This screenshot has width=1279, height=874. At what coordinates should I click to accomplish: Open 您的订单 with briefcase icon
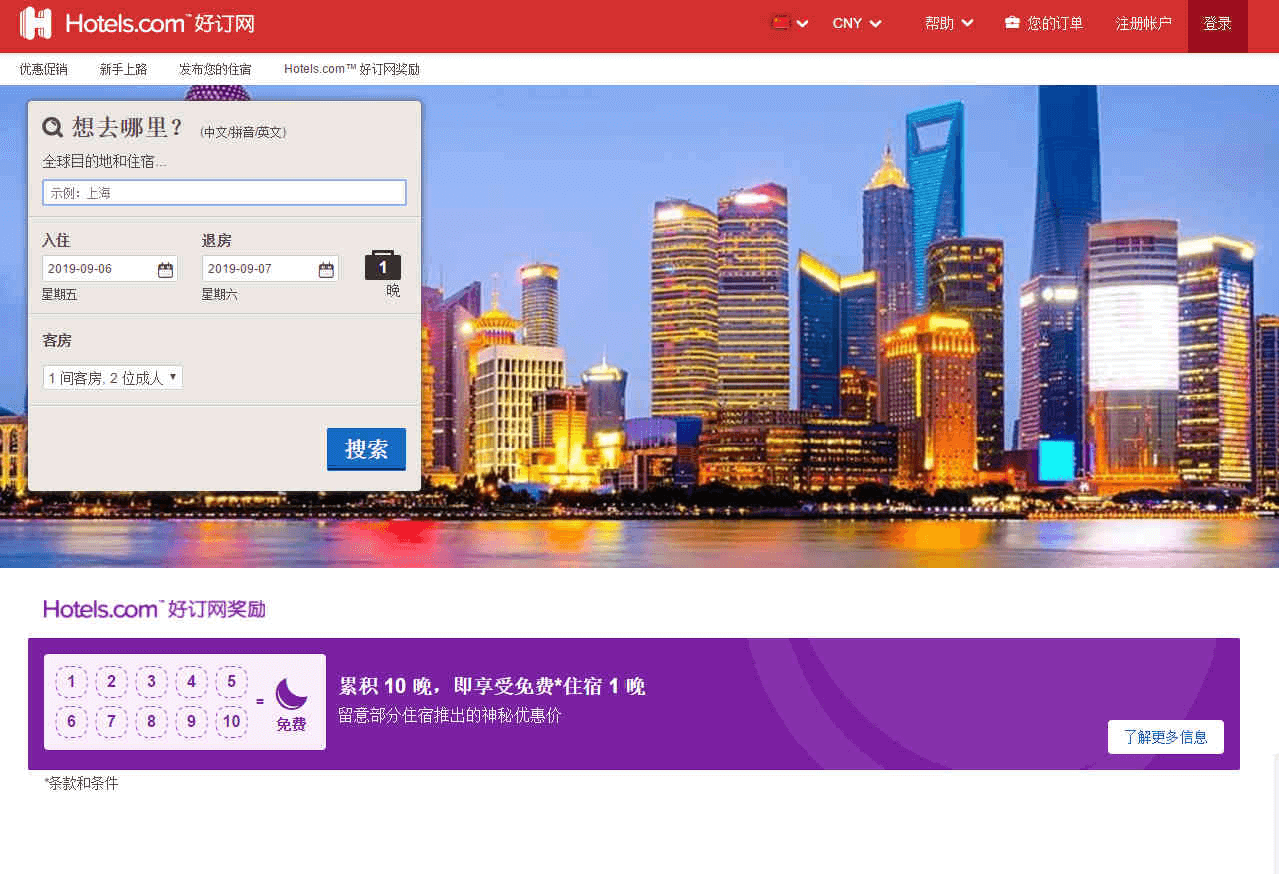point(1044,23)
